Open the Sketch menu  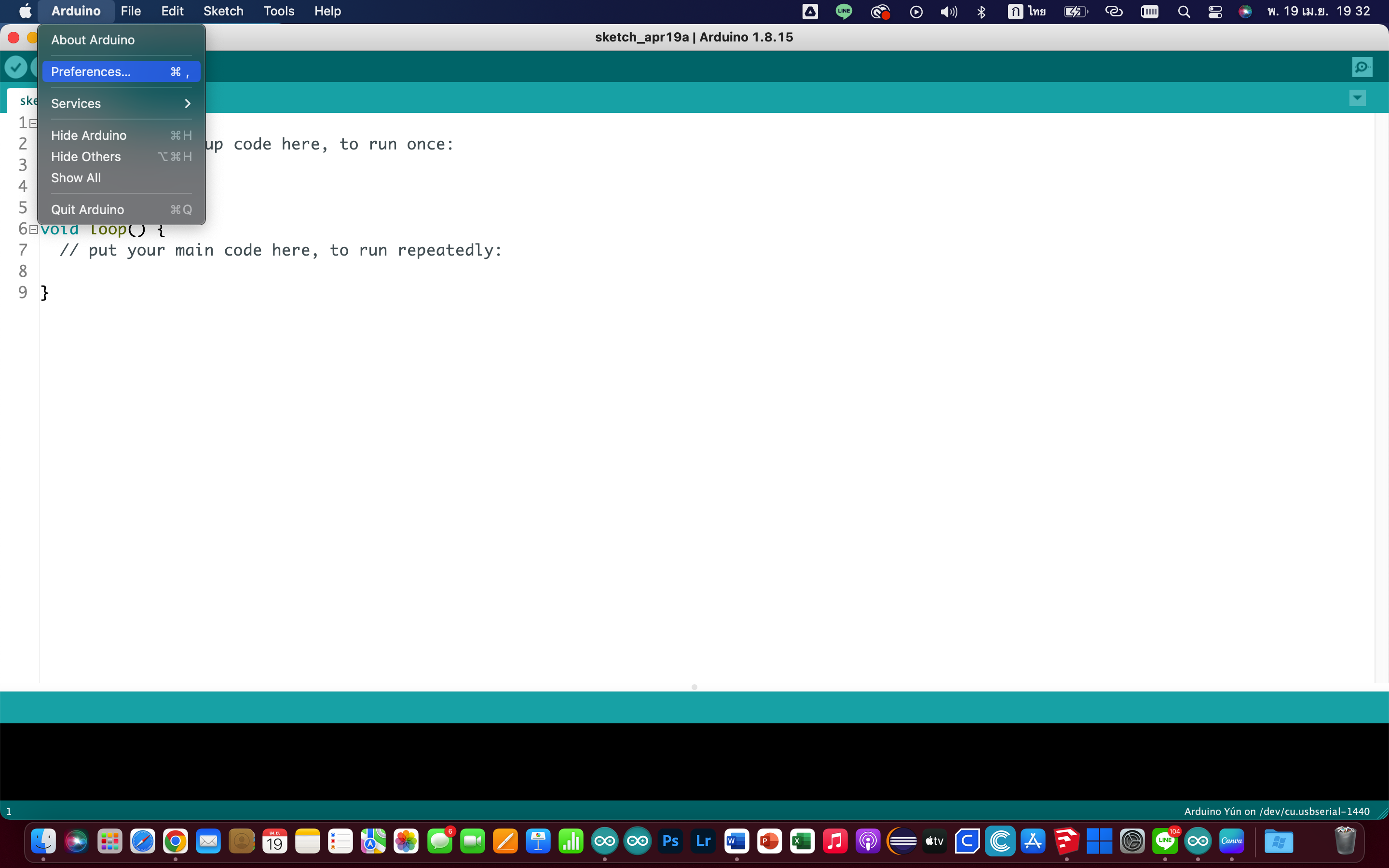(x=223, y=11)
